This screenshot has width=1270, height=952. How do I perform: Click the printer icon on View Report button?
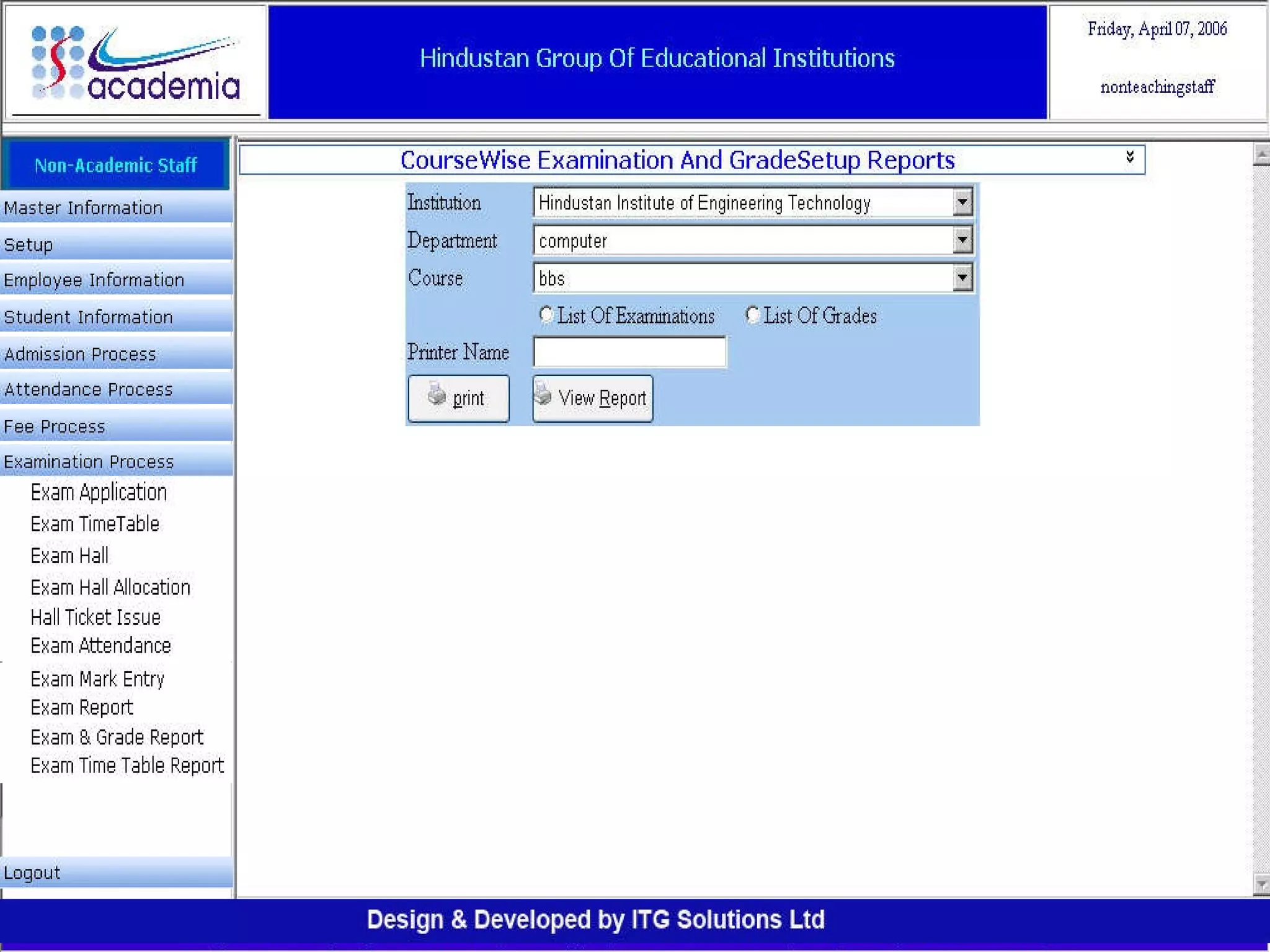pos(543,393)
